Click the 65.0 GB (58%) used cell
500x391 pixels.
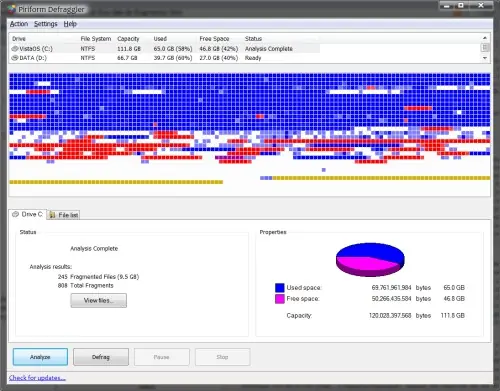coord(173,49)
